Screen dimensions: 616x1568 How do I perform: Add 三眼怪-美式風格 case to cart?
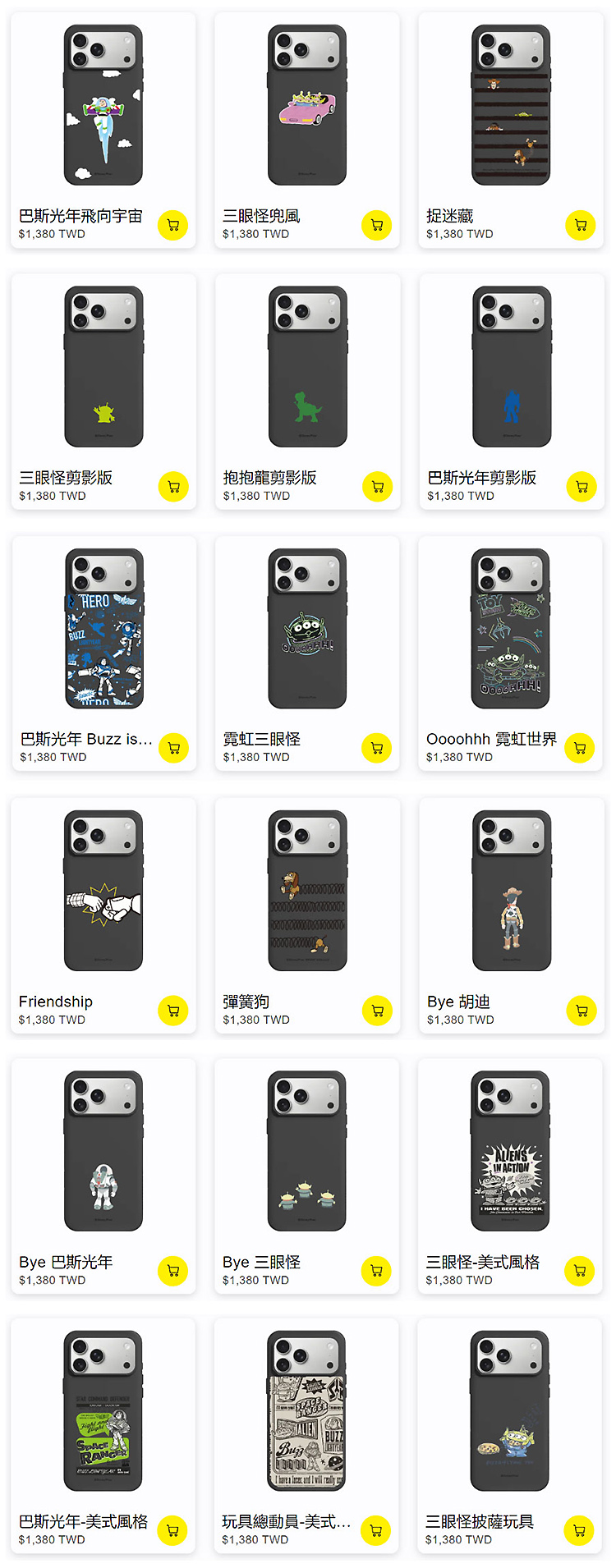pyautogui.click(x=580, y=1271)
